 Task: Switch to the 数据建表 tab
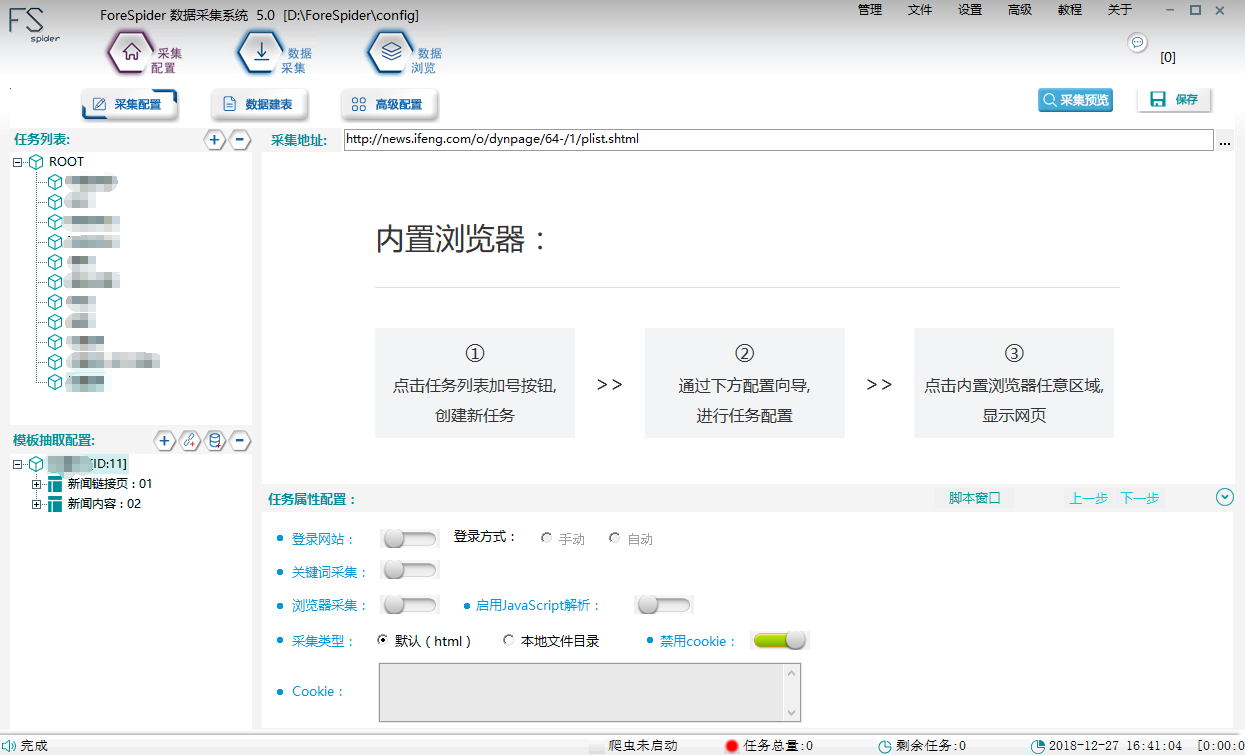pyautogui.click(x=259, y=104)
